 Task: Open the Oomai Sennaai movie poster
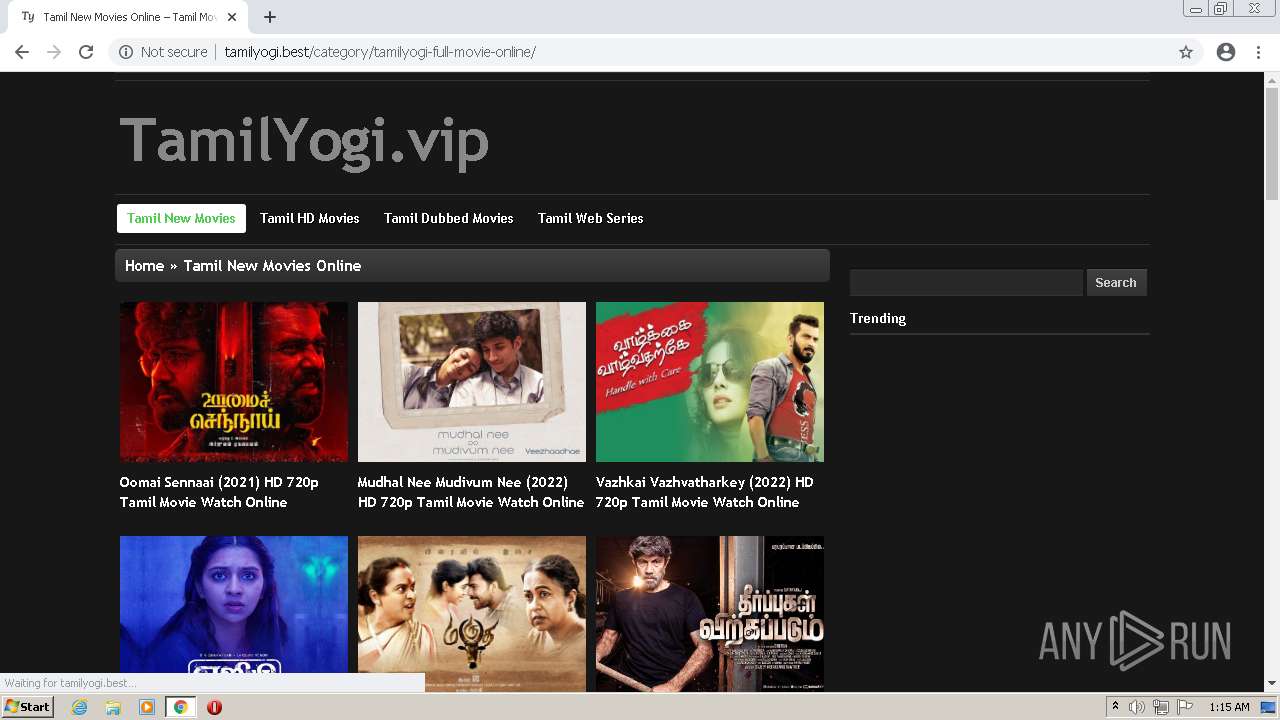(234, 382)
